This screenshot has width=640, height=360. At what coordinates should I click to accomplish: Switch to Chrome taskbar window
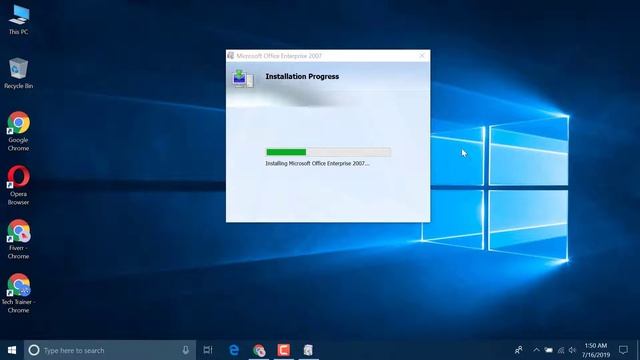click(x=259, y=350)
